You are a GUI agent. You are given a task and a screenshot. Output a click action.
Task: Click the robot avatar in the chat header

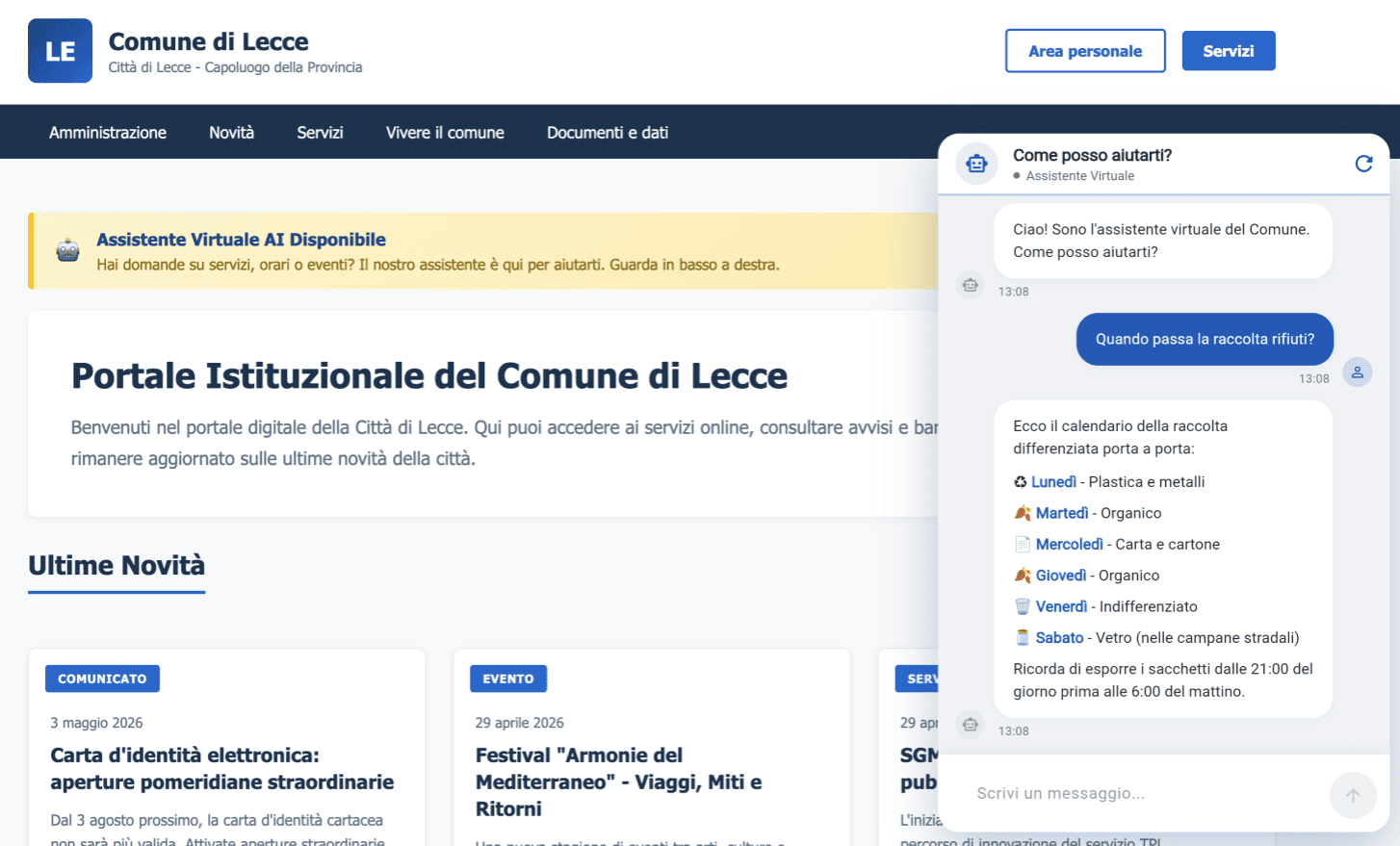[x=976, y=164]
